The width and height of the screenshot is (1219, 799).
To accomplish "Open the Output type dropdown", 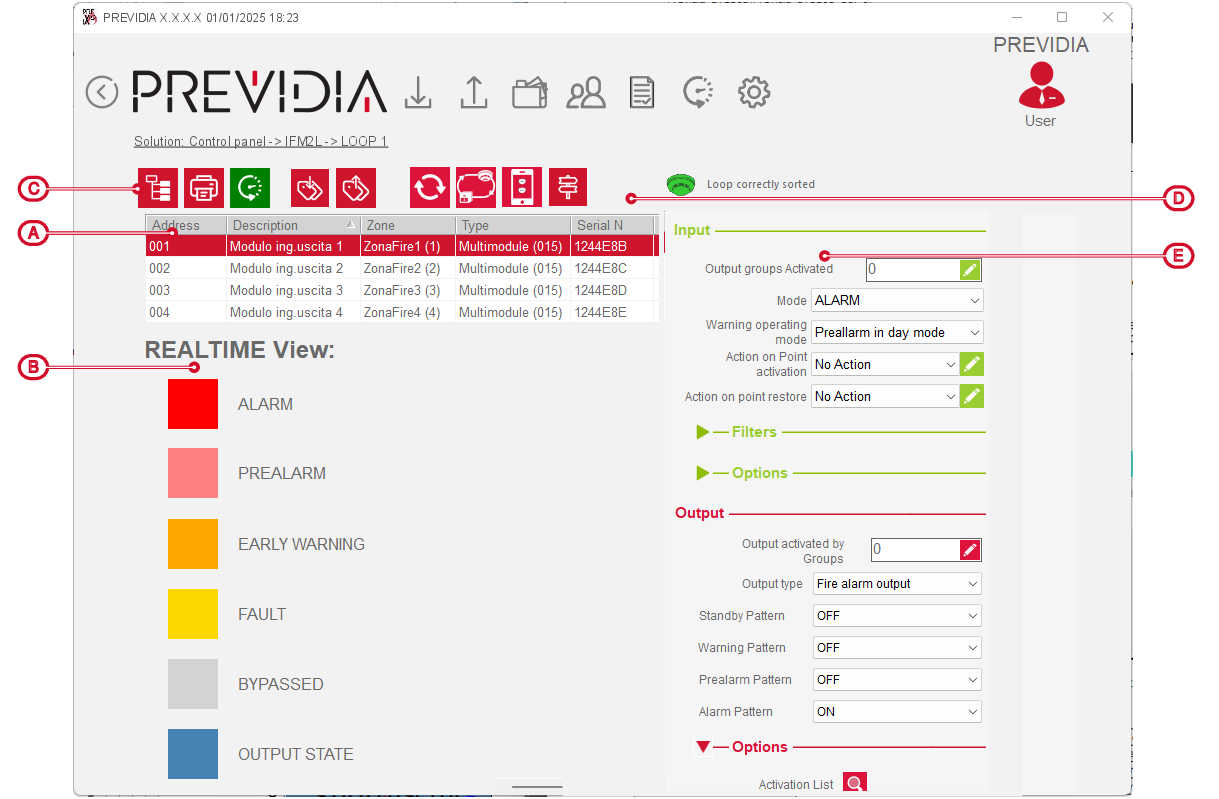I will [897, 584].
